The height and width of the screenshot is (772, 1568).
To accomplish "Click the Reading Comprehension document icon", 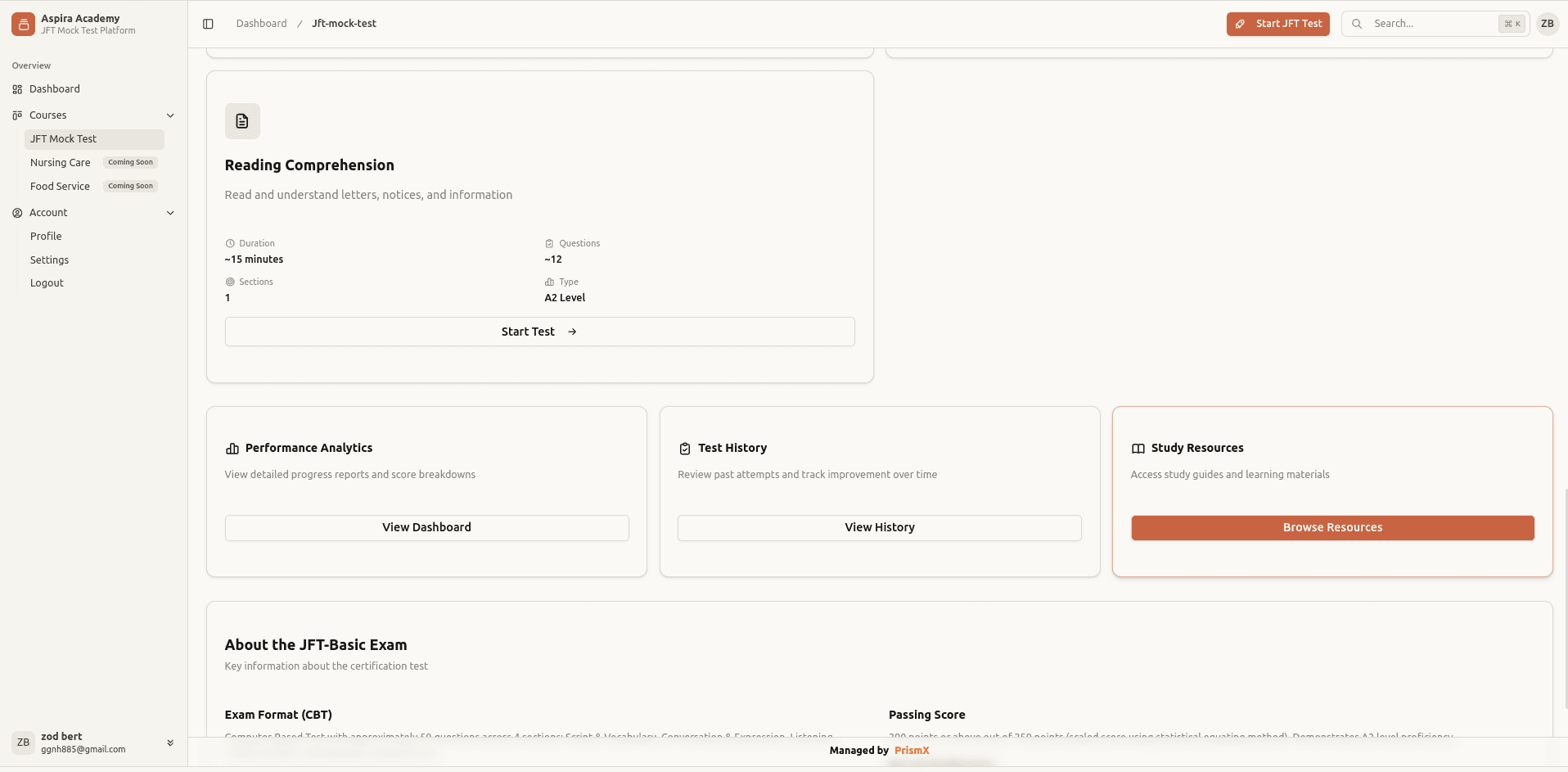I will pos(242,121).
